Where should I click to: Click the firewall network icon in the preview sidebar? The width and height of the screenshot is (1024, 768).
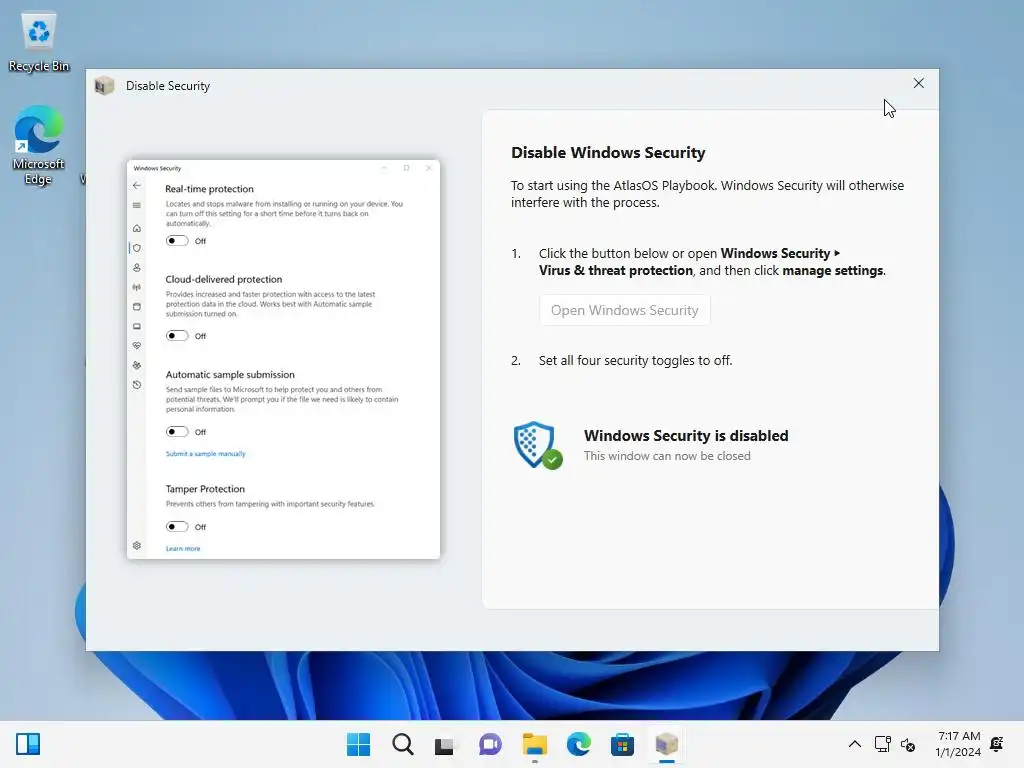click(x=136, y=287)
